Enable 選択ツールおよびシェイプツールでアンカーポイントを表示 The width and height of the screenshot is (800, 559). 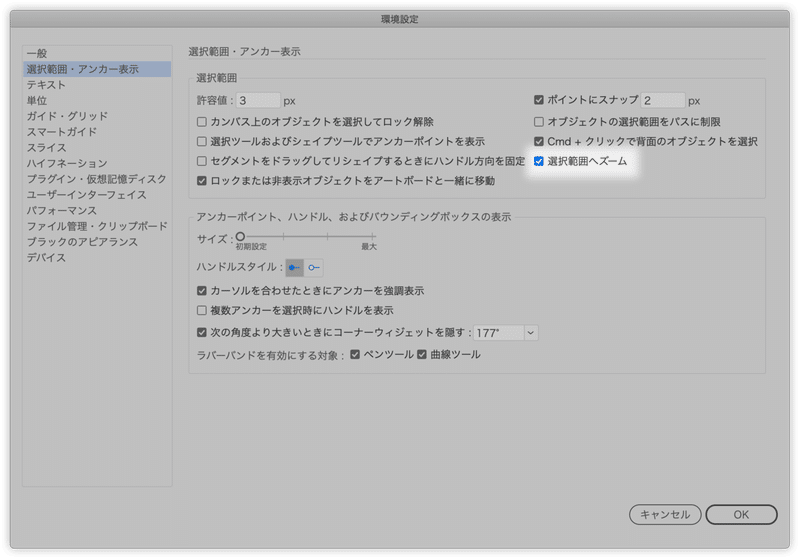pyautogui.click(x=202, y=141)
